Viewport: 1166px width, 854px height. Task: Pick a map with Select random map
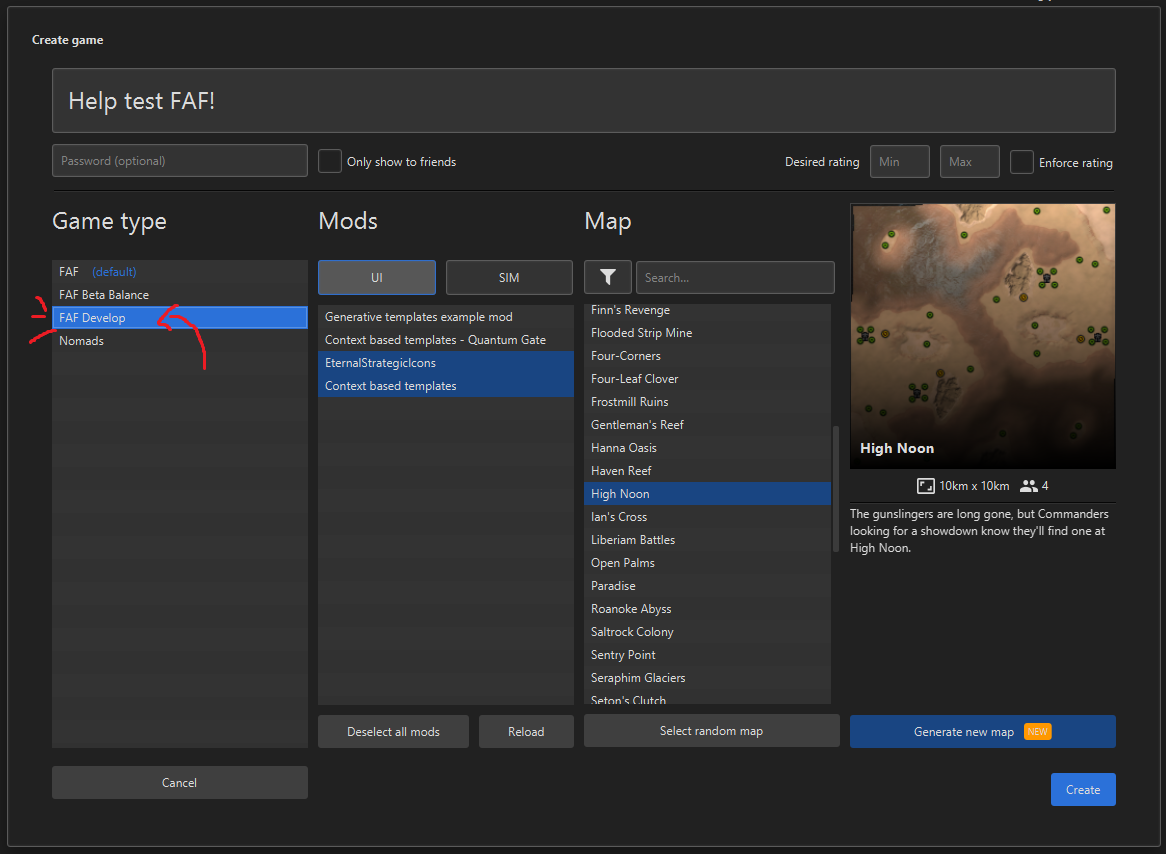[712, 731]
